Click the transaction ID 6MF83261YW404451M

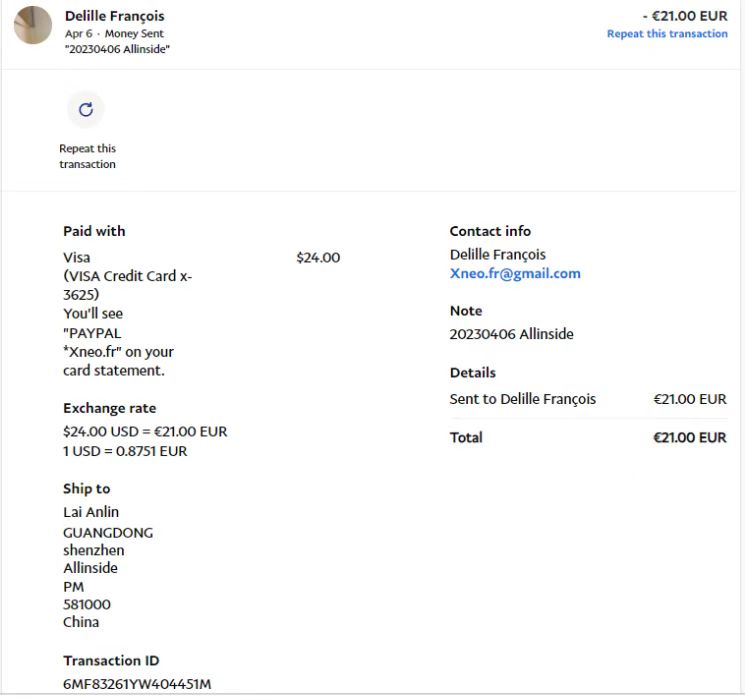137,684
